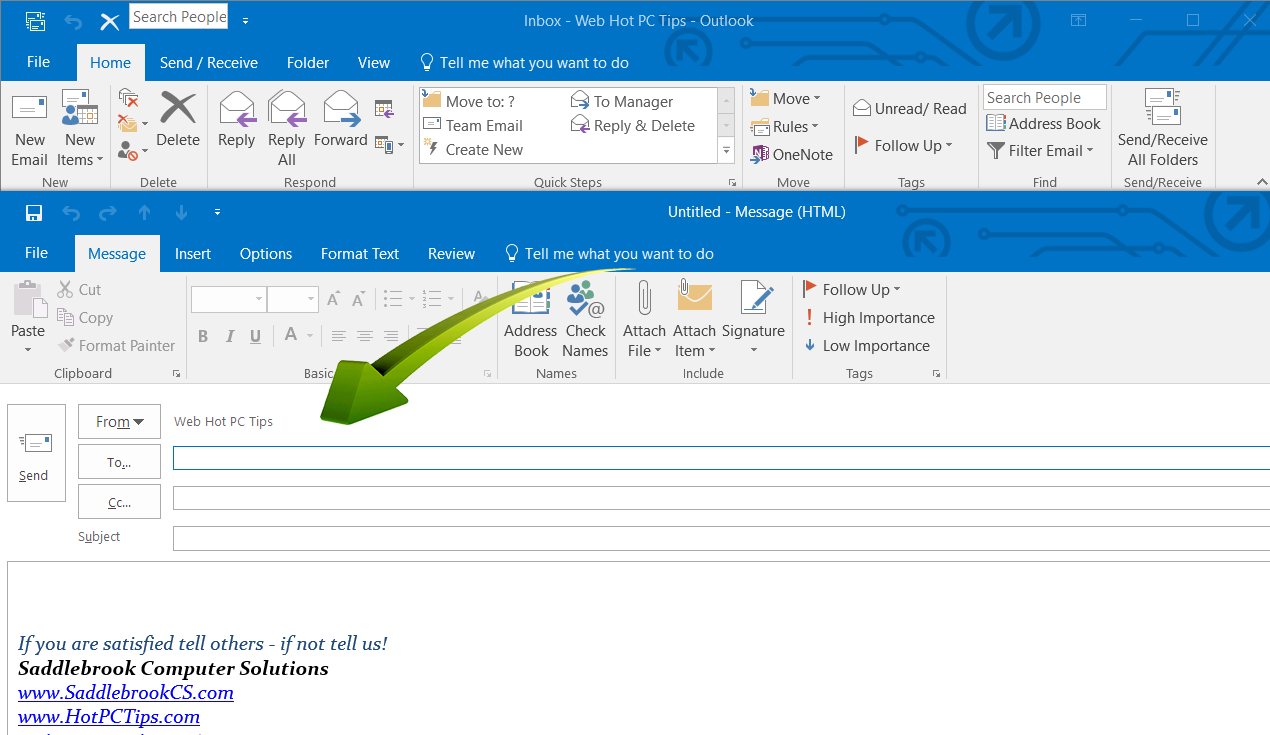
Task: Toggle Unread/ Read status
Action: (x=910, y=108)
